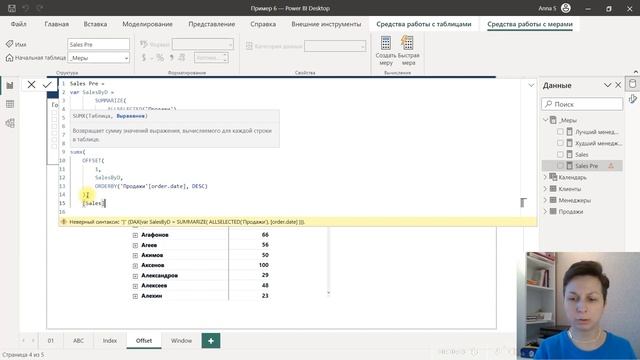Open the Формат dropdown
The image size is (640, 360).
203,44
